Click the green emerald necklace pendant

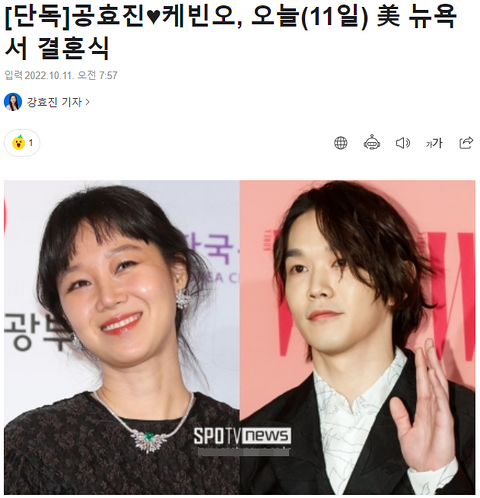[148, 437]
